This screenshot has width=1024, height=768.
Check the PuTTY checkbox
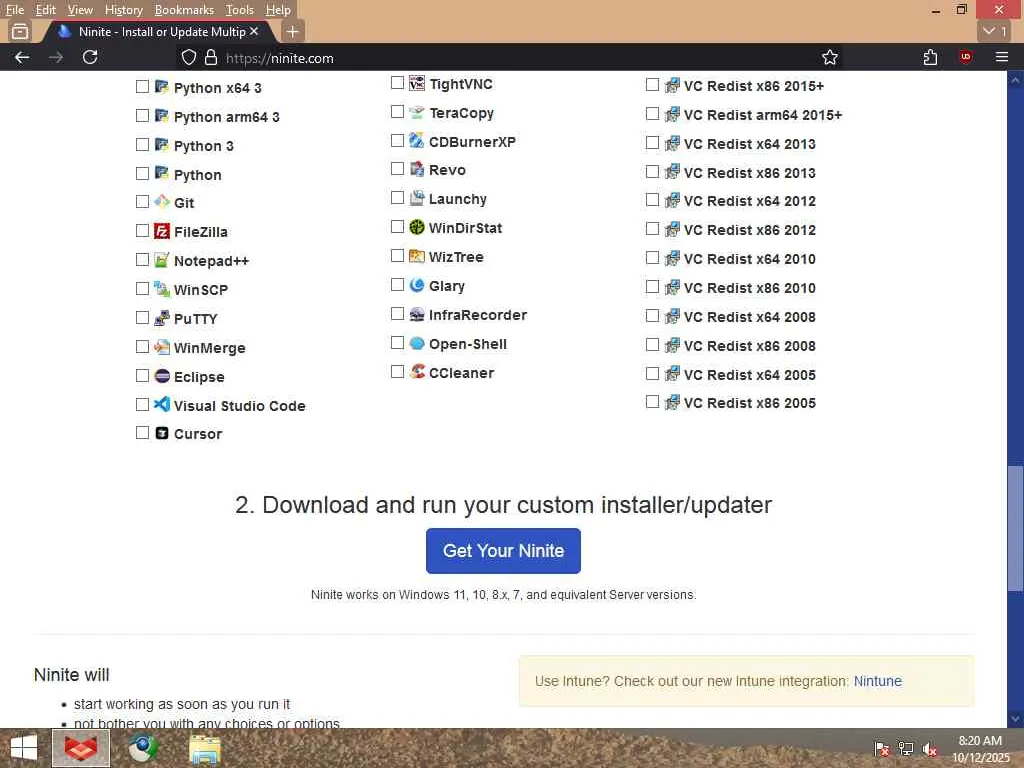coord(142,318)
